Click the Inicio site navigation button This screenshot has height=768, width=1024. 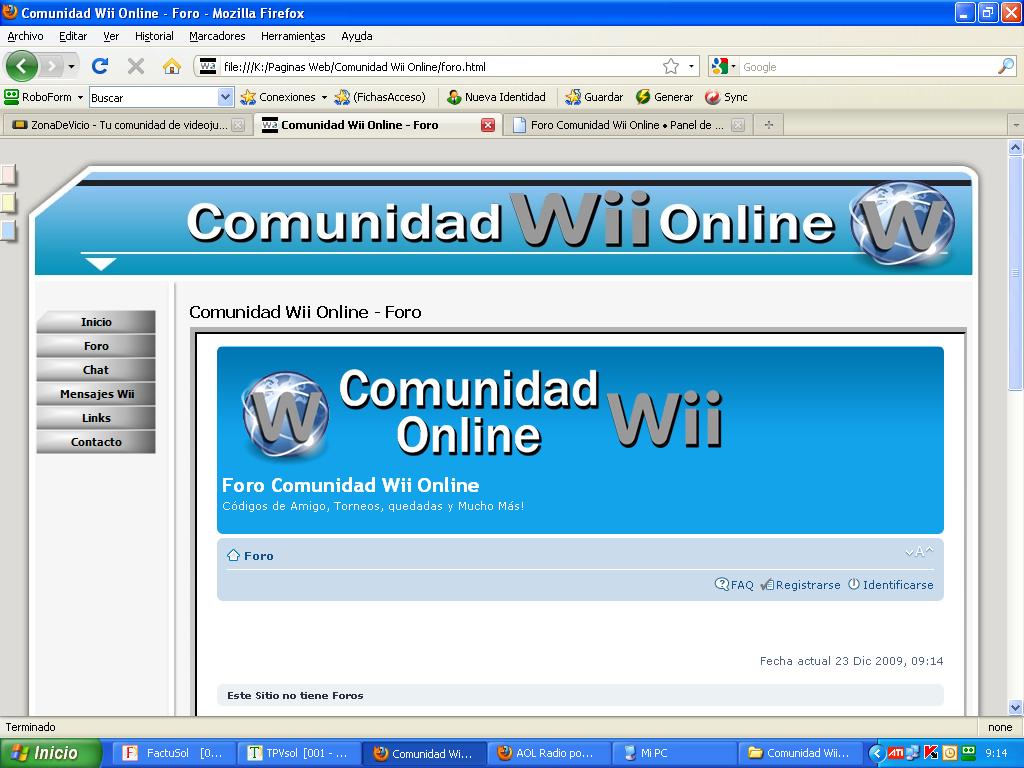click(96, 322)
